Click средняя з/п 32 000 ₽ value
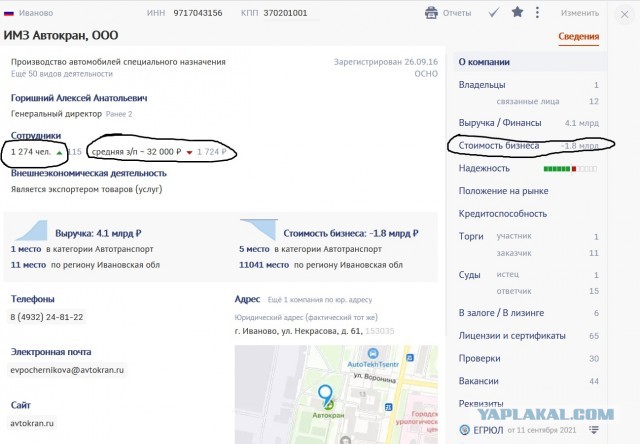The width and height of the screenshot is (640, 444). 136,152
